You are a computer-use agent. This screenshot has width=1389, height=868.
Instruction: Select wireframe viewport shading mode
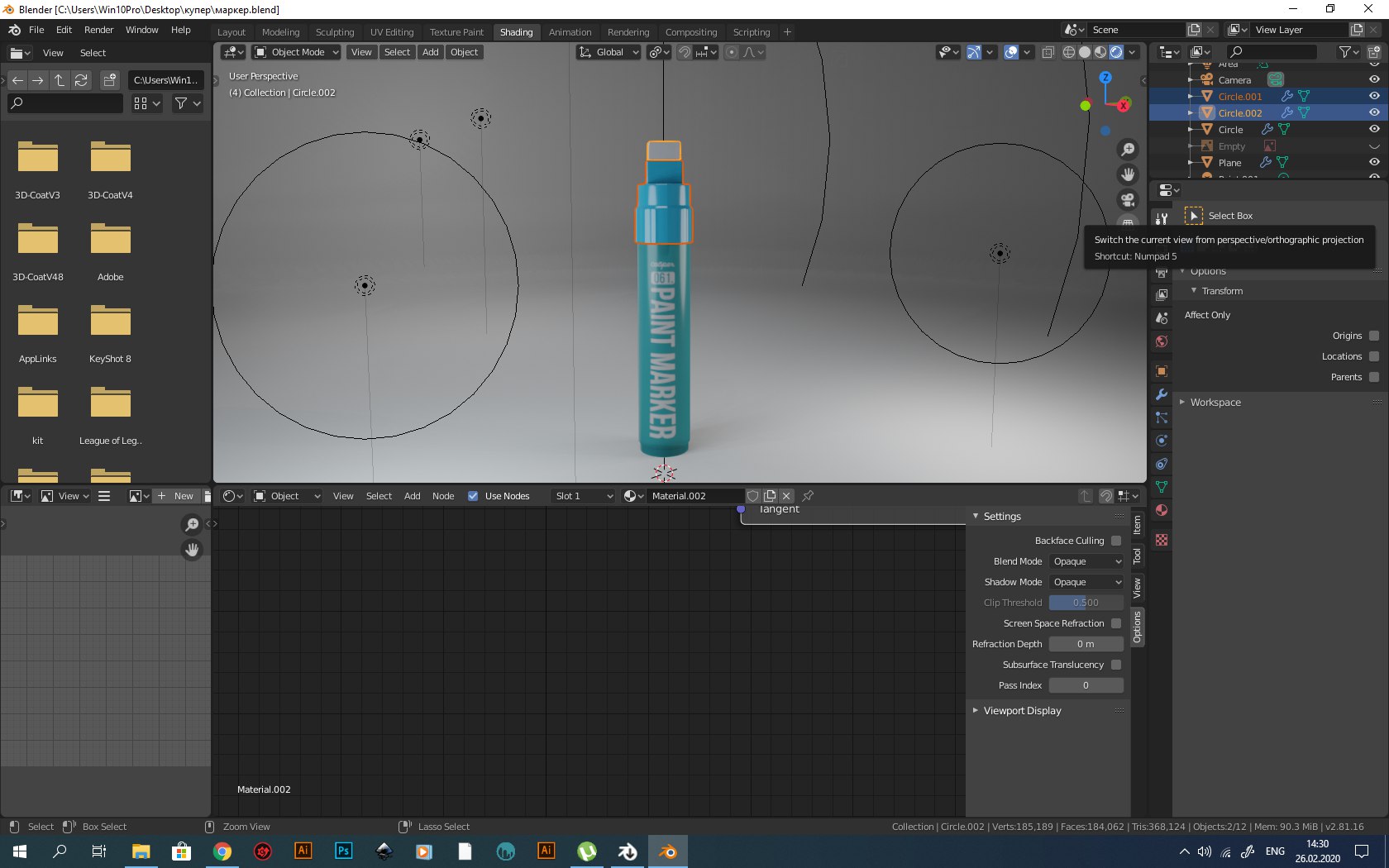tap(1069, 52)
